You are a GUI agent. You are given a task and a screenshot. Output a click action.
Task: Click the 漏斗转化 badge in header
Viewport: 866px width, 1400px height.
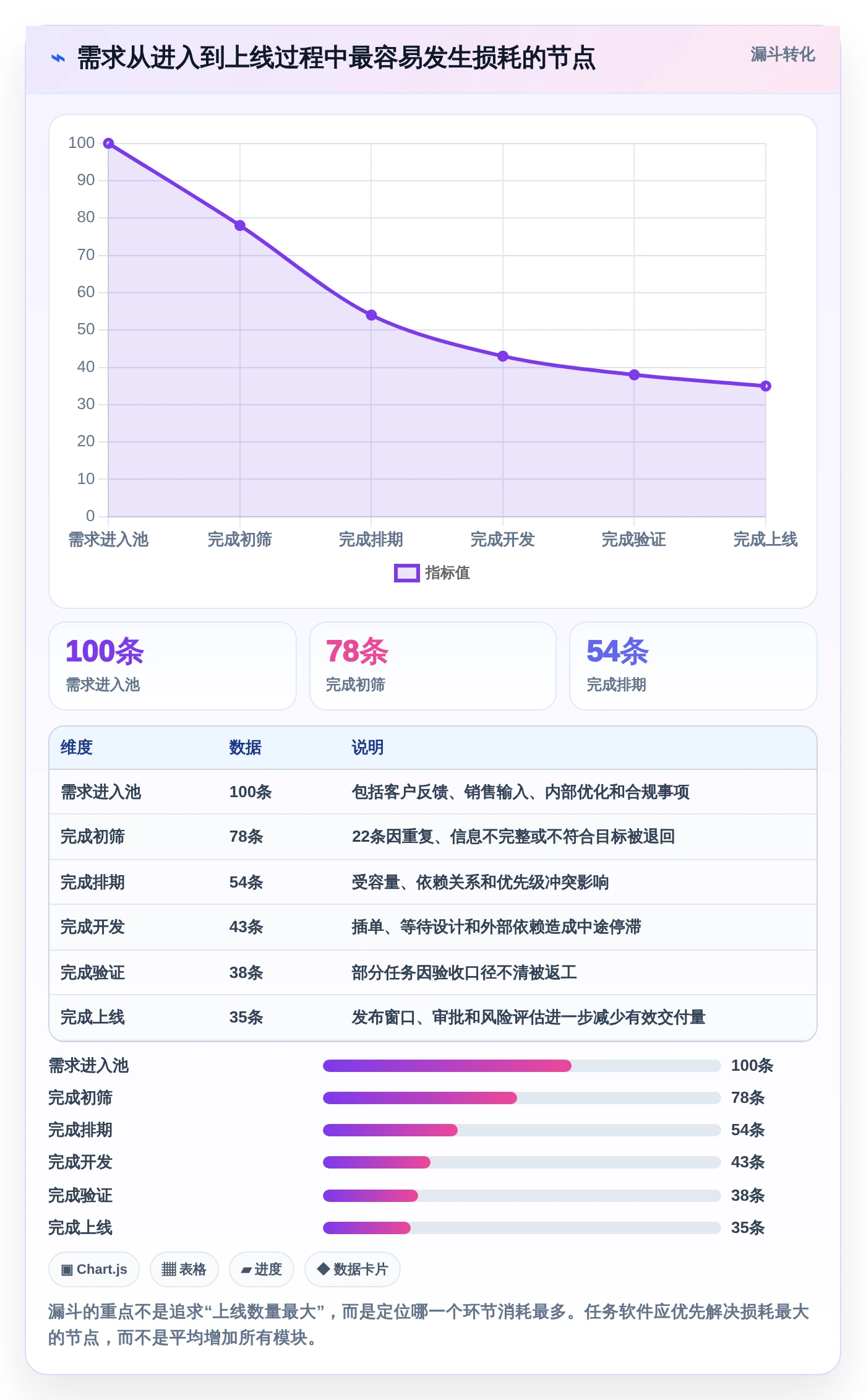point(782,54)
